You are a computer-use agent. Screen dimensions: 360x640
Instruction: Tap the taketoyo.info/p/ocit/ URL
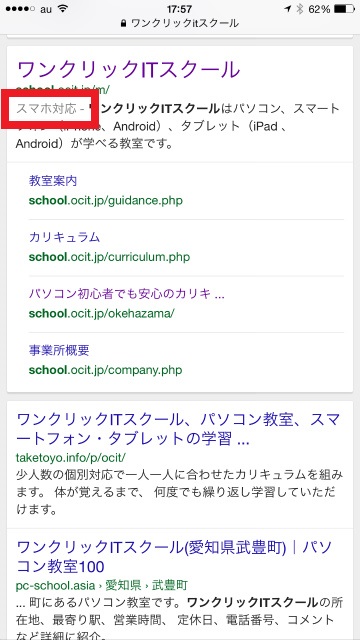(71, 457)
